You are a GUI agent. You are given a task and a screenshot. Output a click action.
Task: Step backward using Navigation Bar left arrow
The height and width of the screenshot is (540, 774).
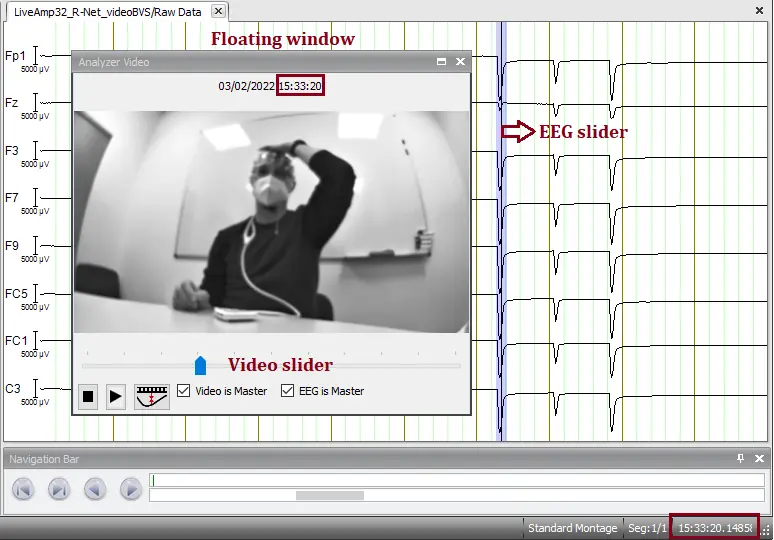(95, 489)
